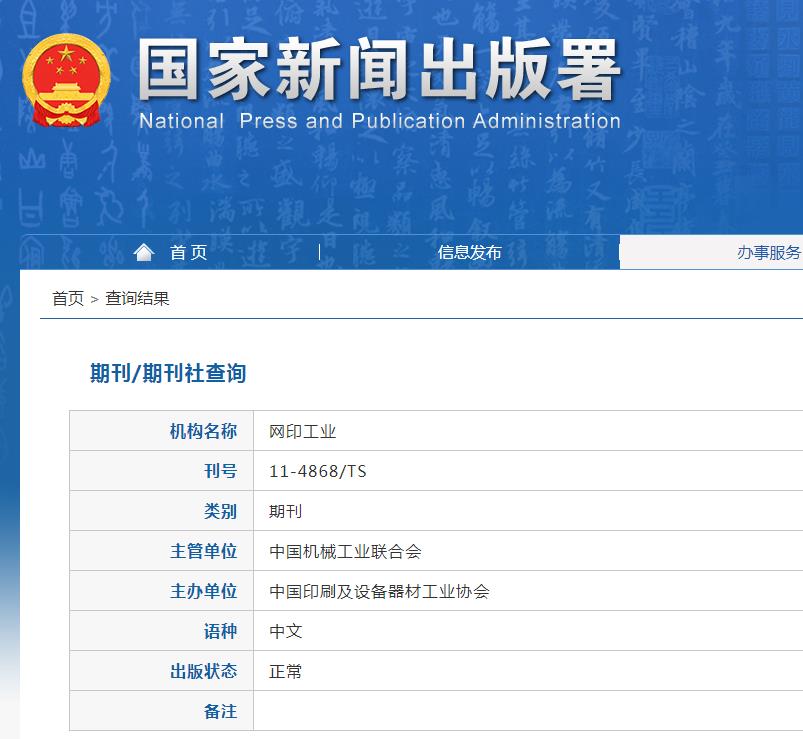803x739 pixels.
Task: Click the national emblem logo
Action: click(66, 80)
